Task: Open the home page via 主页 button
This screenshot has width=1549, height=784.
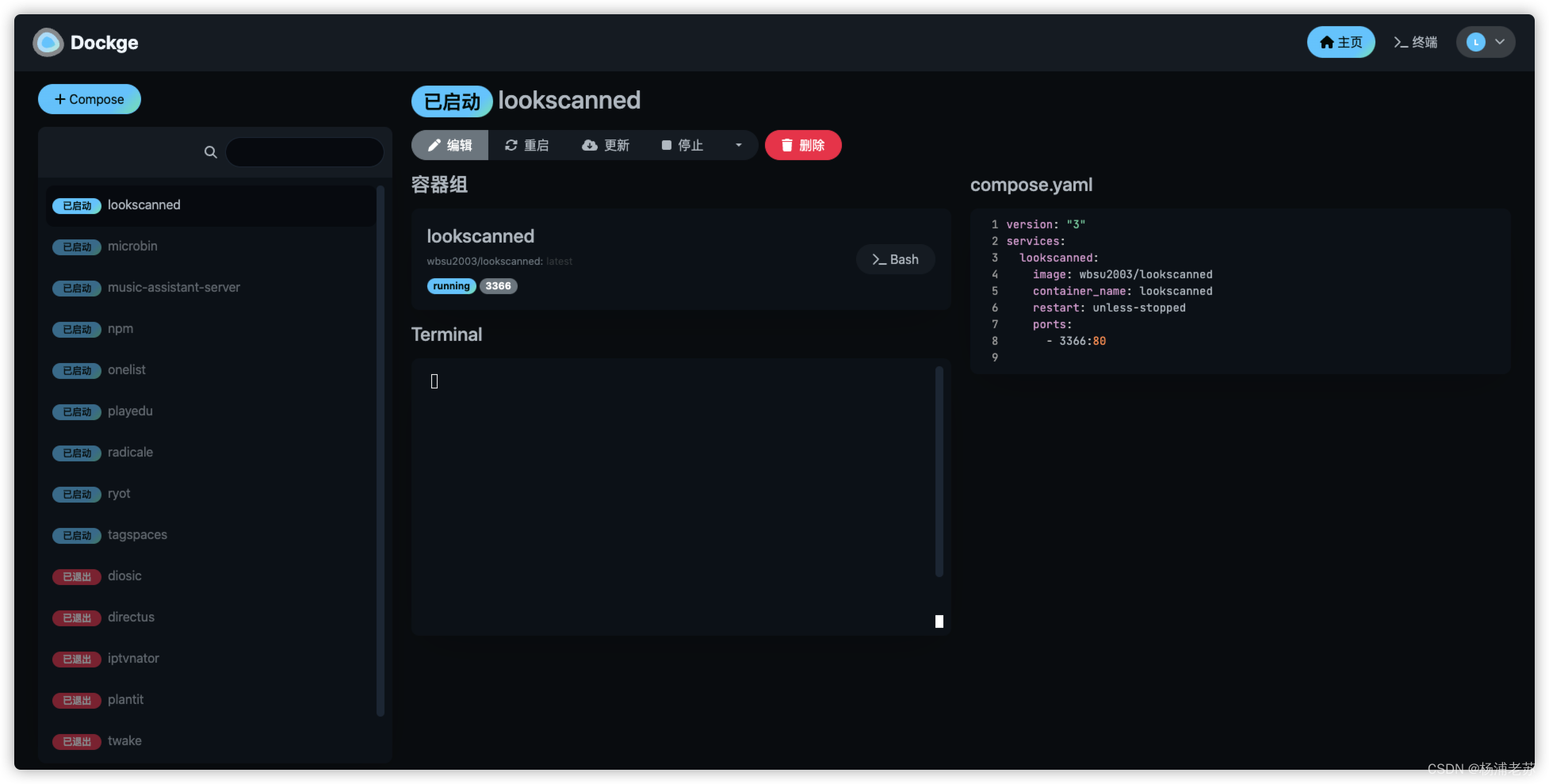Action: point(1341,42)
